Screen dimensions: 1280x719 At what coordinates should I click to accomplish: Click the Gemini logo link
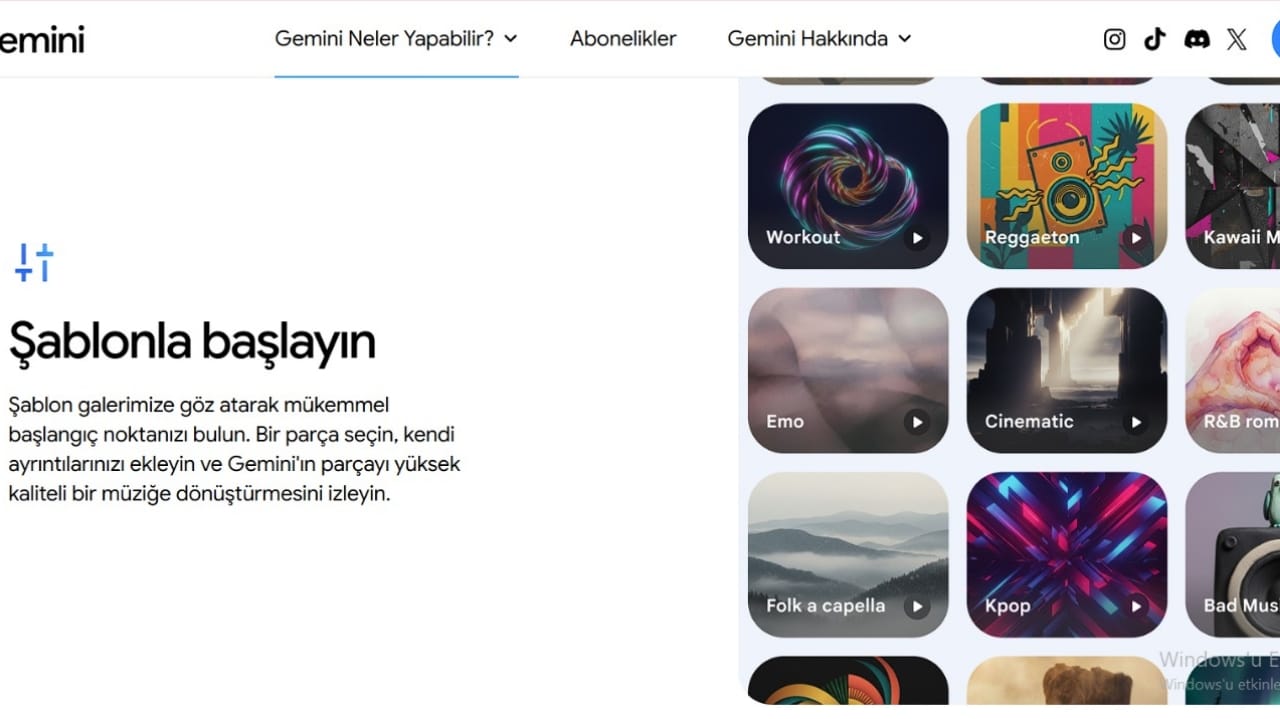pyautogui.click(x=41, y=40)
